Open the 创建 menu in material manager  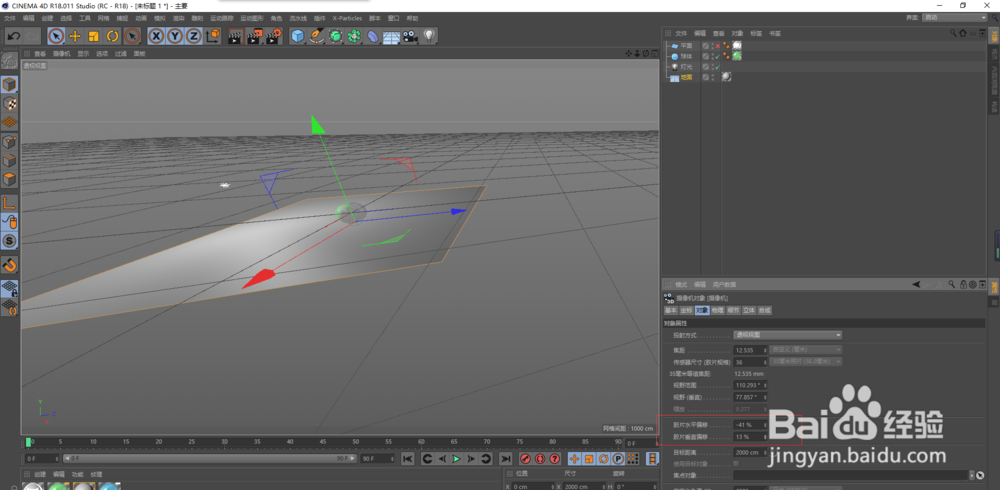coord(40,475)
